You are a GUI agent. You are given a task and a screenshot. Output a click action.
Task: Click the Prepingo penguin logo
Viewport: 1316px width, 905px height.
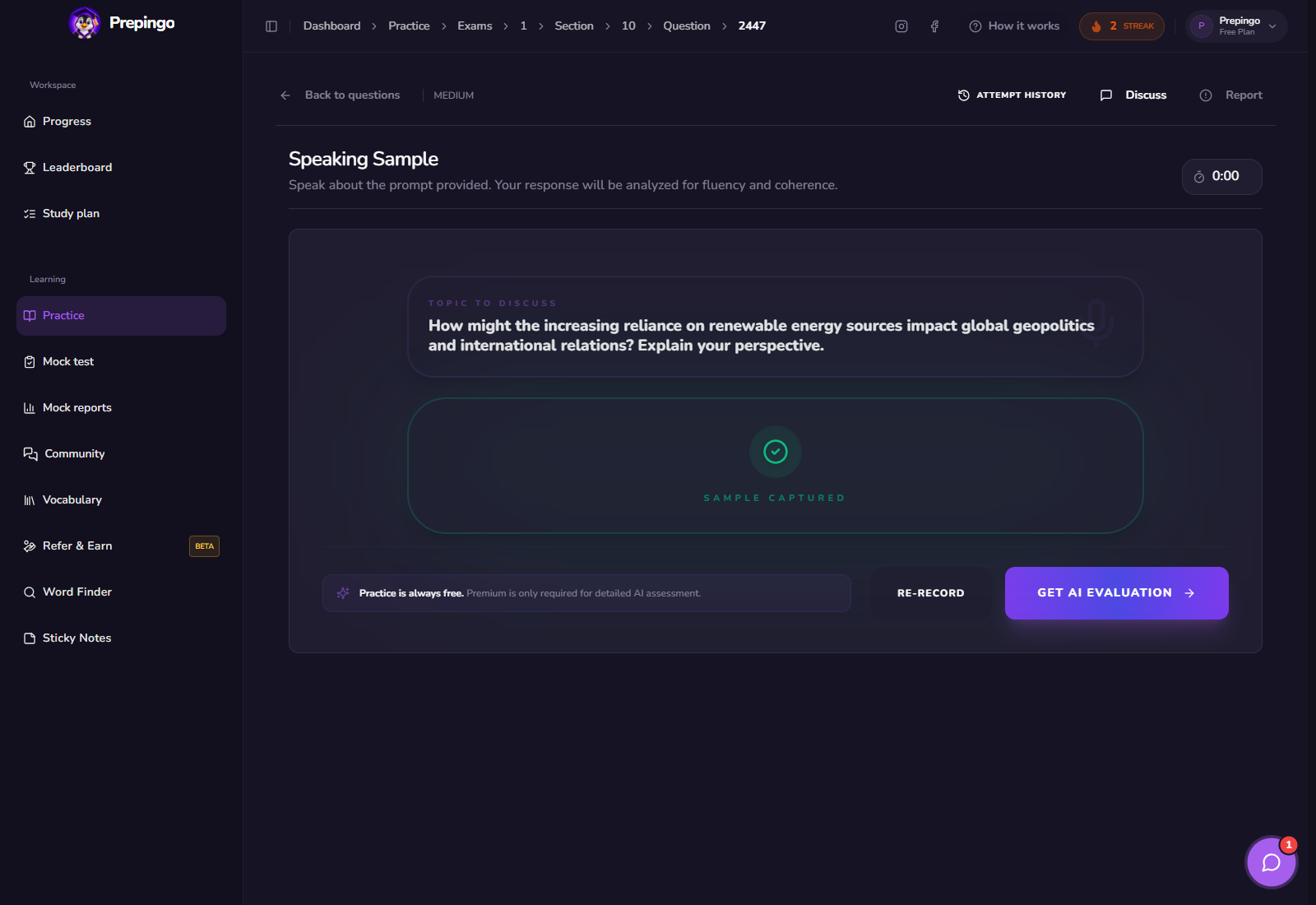pyautogui.click(x=84, y=23)
